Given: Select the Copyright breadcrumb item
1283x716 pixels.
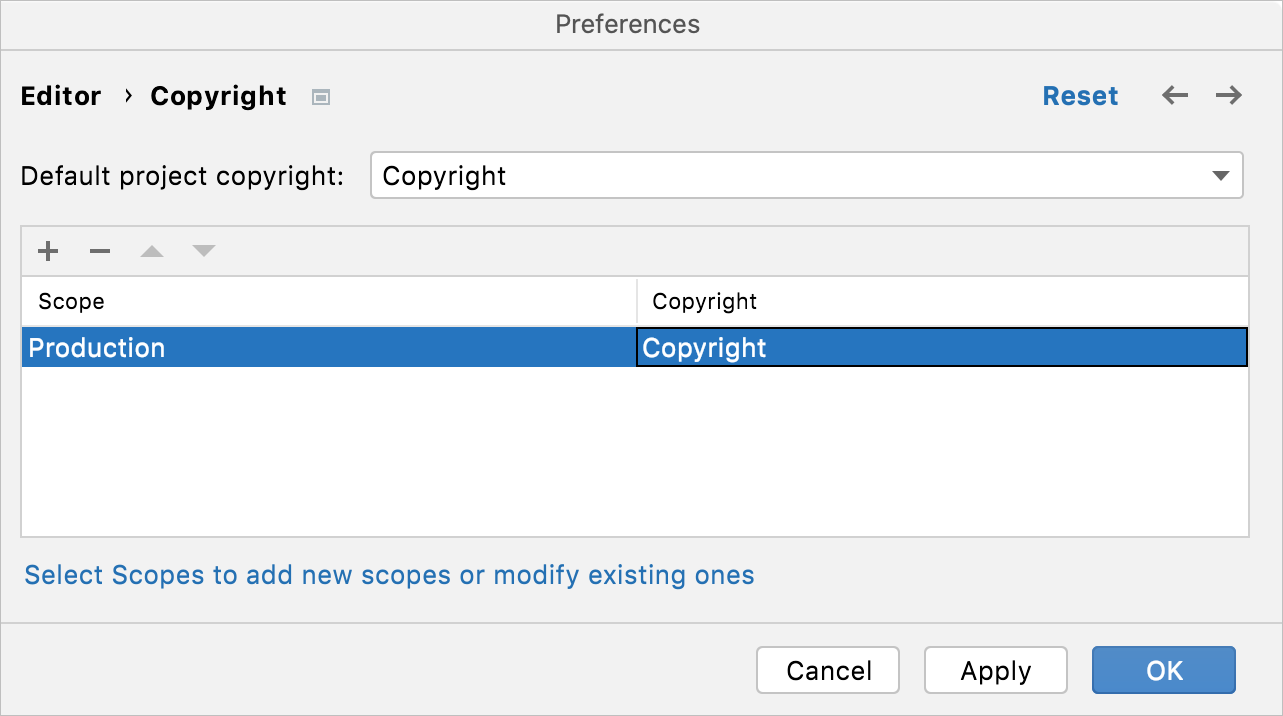Looking at the screenshot, I should tap(218, 95).
